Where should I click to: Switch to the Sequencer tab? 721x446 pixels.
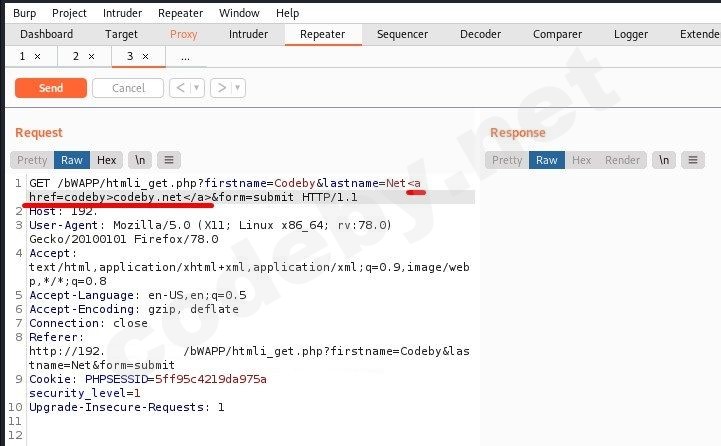402,34
